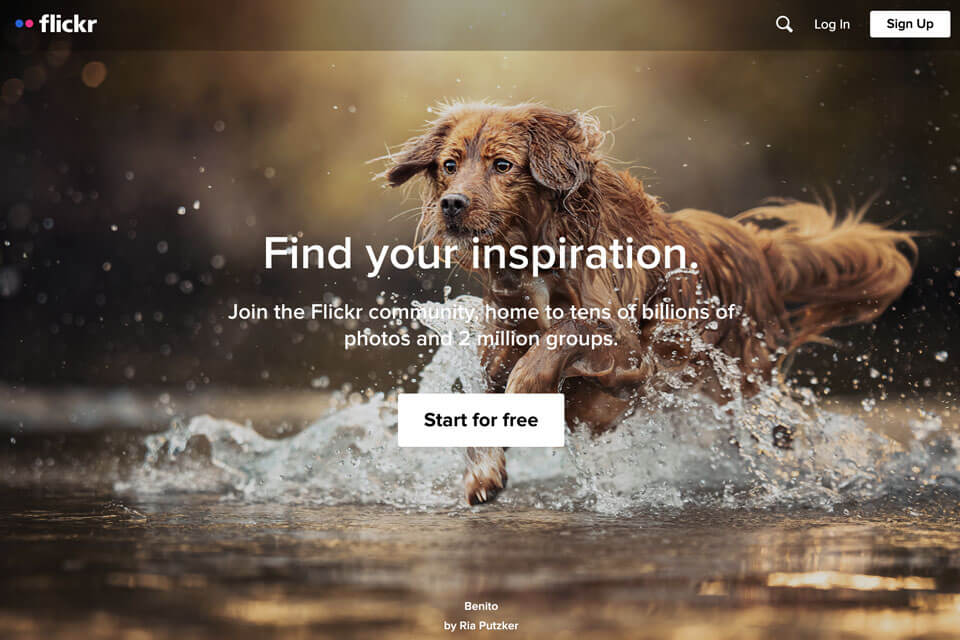Open the search magnifier icon
This screenshot has width=960, height=640.
[x=784, y=24]
